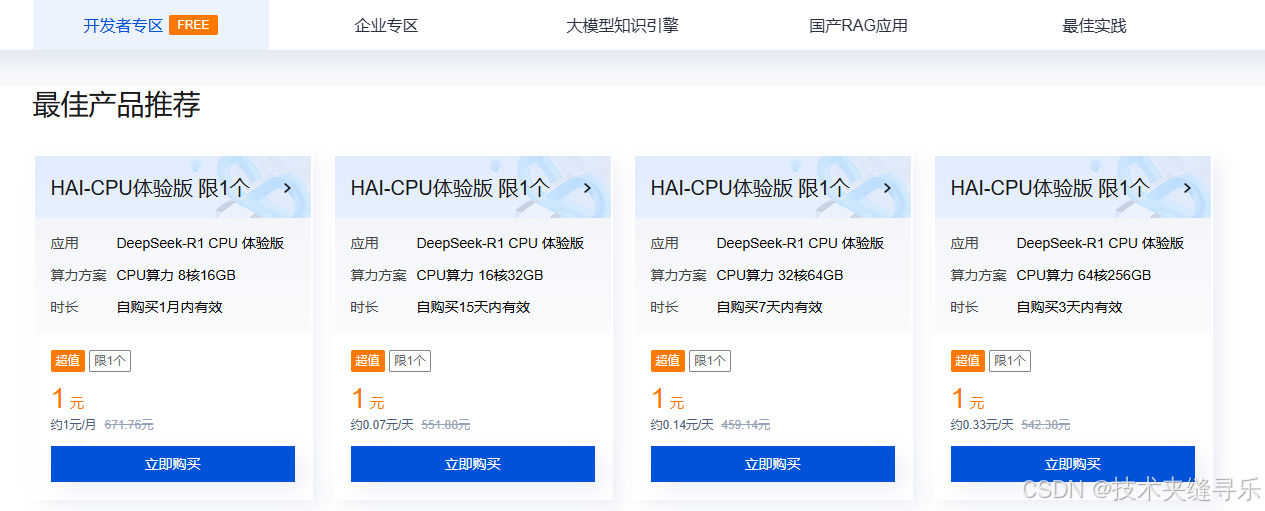Image resolution: width=1265 pixels, height=511 pixels.
Task: Click the text CPU算力 16核32GB
Action: point(480,275)
